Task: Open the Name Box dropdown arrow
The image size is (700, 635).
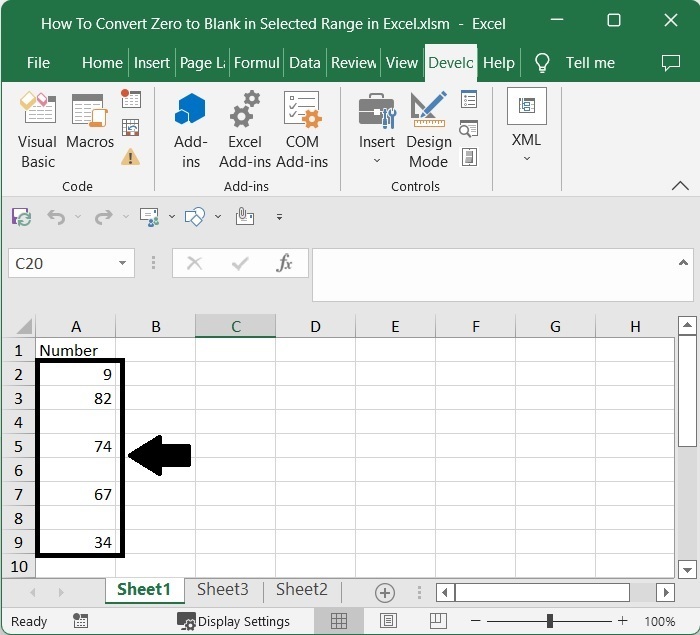Action: click(x=123, y=264)
